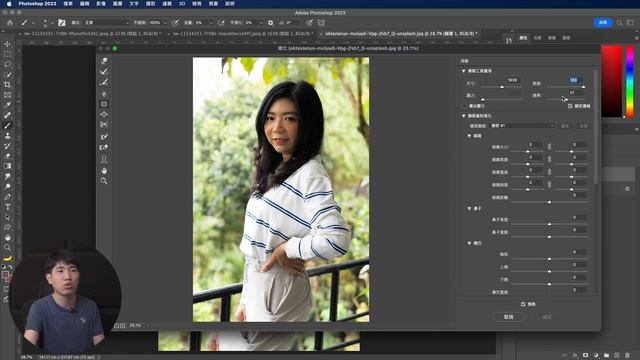Open the Photoshop 2023 menu
Image resolution: width=640 pixels, height=360 pixels.
(37, 4)
